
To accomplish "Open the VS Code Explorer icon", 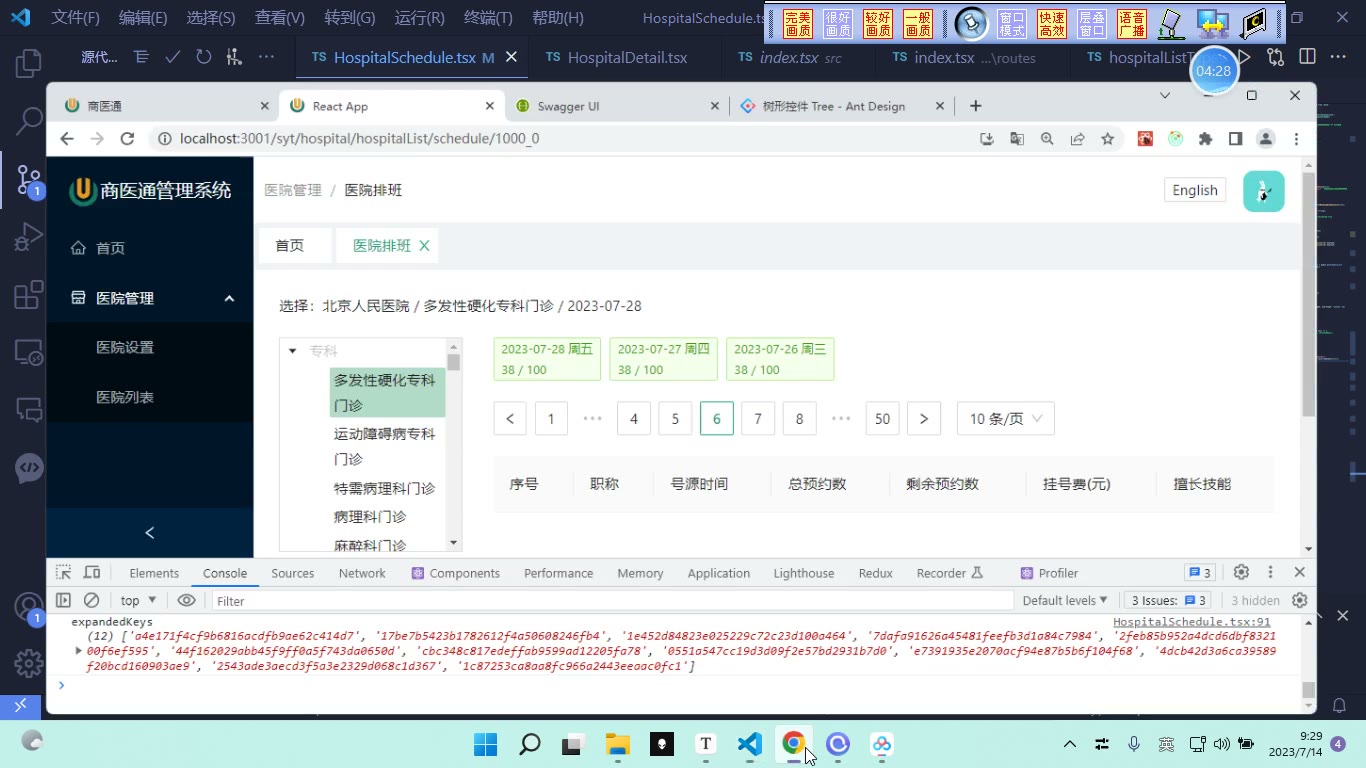I will coord(28,63).
